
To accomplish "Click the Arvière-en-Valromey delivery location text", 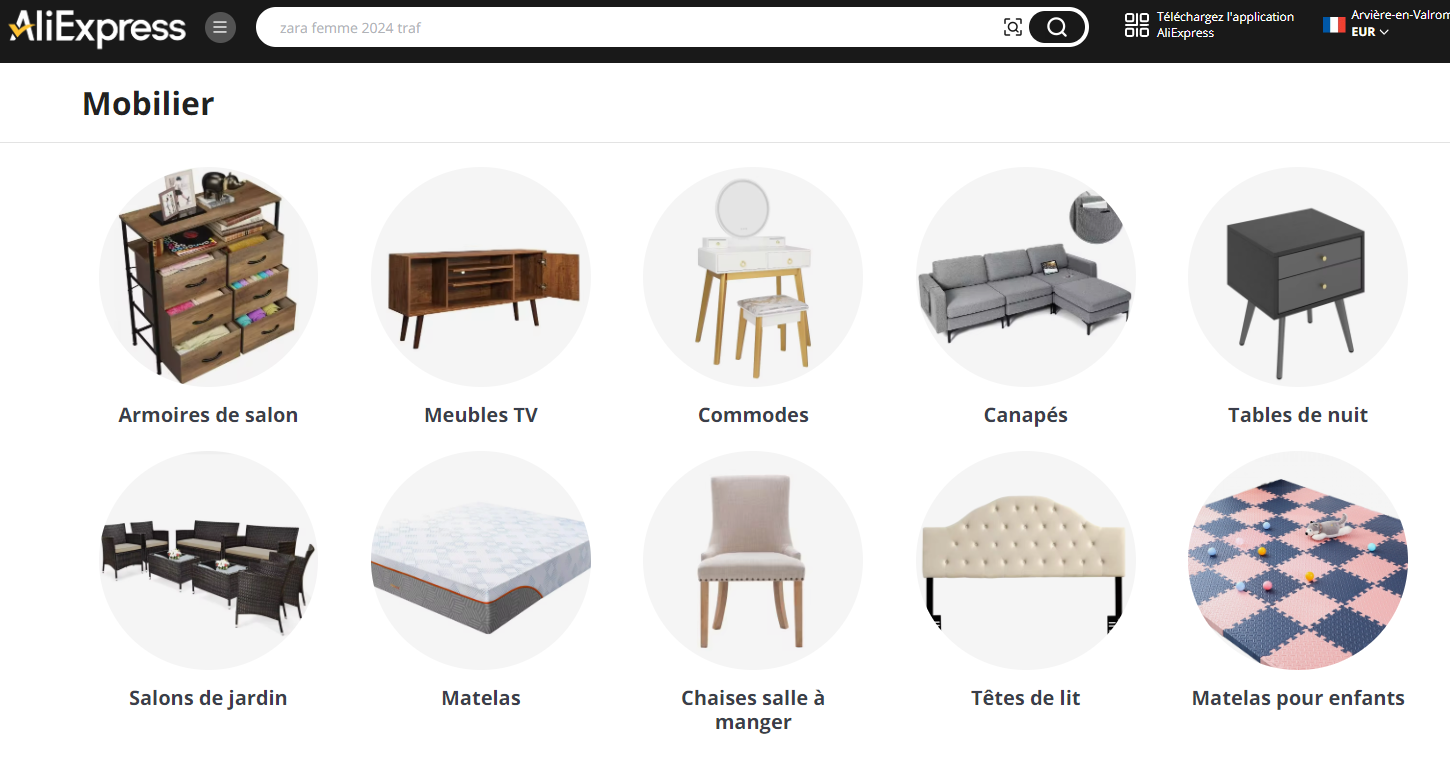I will click(x=1400, y=15).
